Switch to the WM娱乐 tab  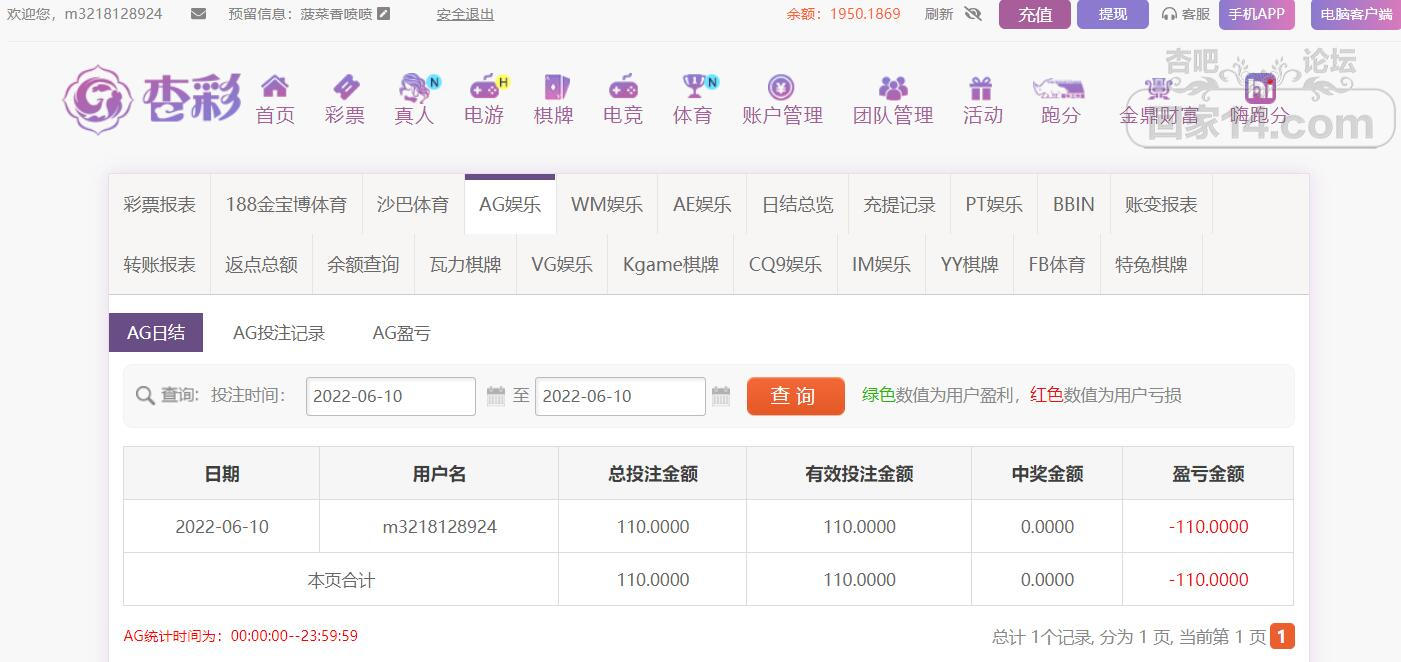tap(606, 204)
